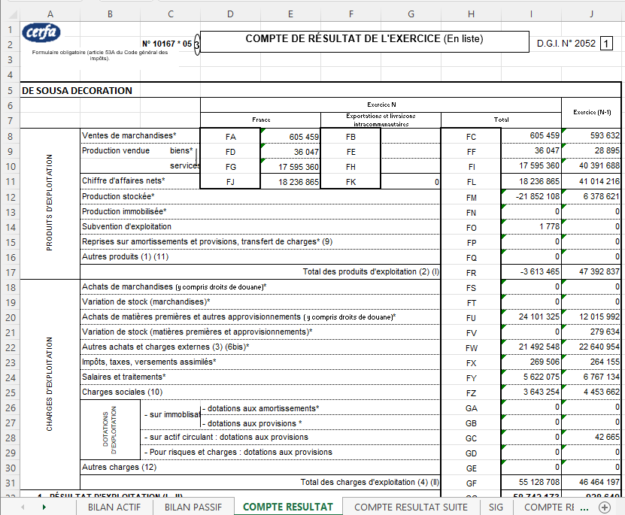This screenshot has width=625, height=515.
Task: Click the Production stockée total -21 852 108
Action: 530,198
